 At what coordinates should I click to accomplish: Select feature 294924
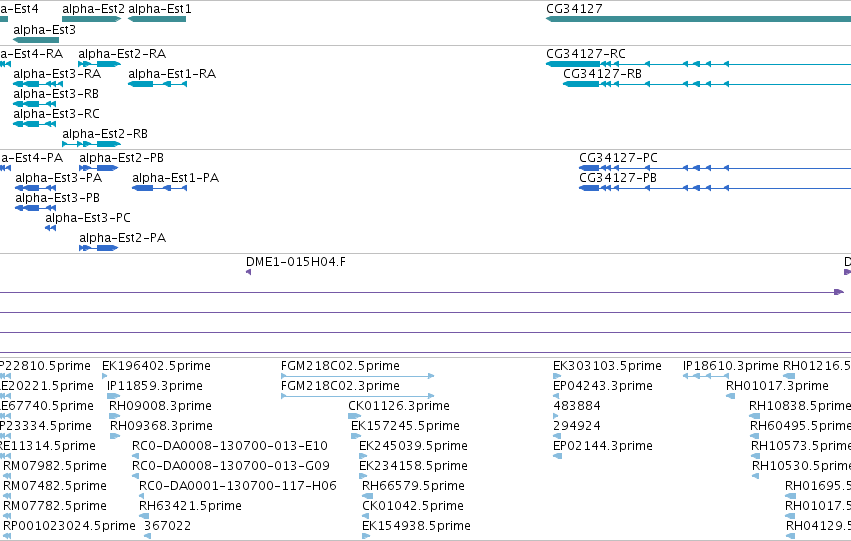click(556, 436)
